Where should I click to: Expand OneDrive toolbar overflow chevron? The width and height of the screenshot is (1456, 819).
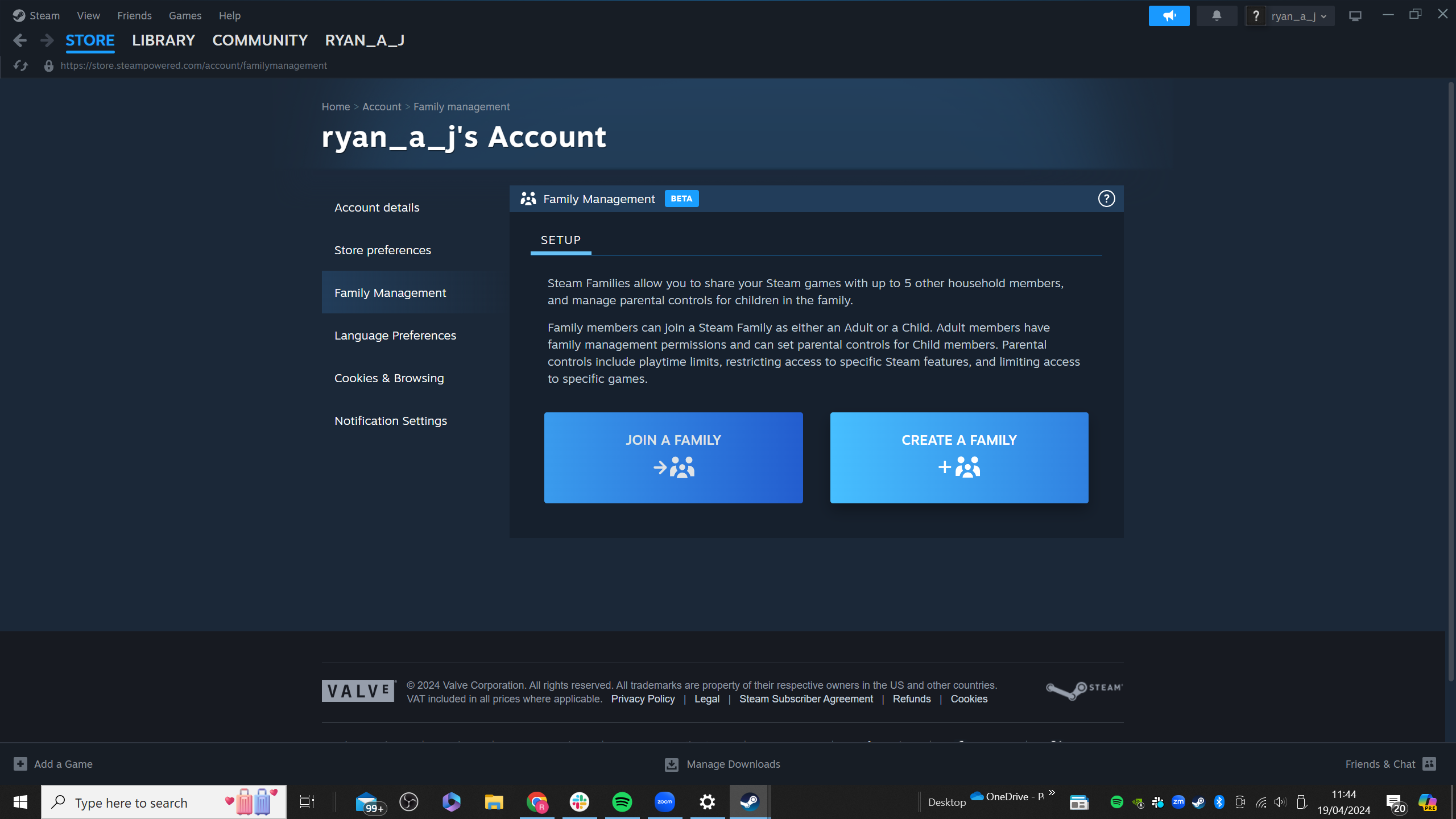(x=1052, y=792)
